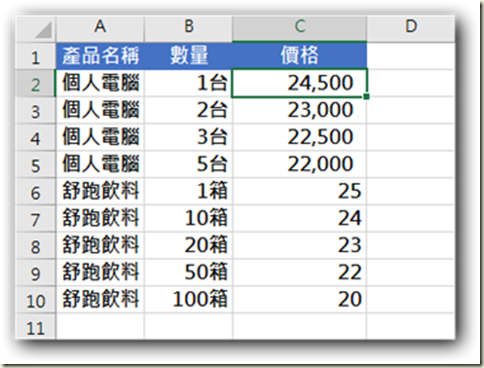
Task: Select price cell showing 25
Action: (x=299, y=192)
